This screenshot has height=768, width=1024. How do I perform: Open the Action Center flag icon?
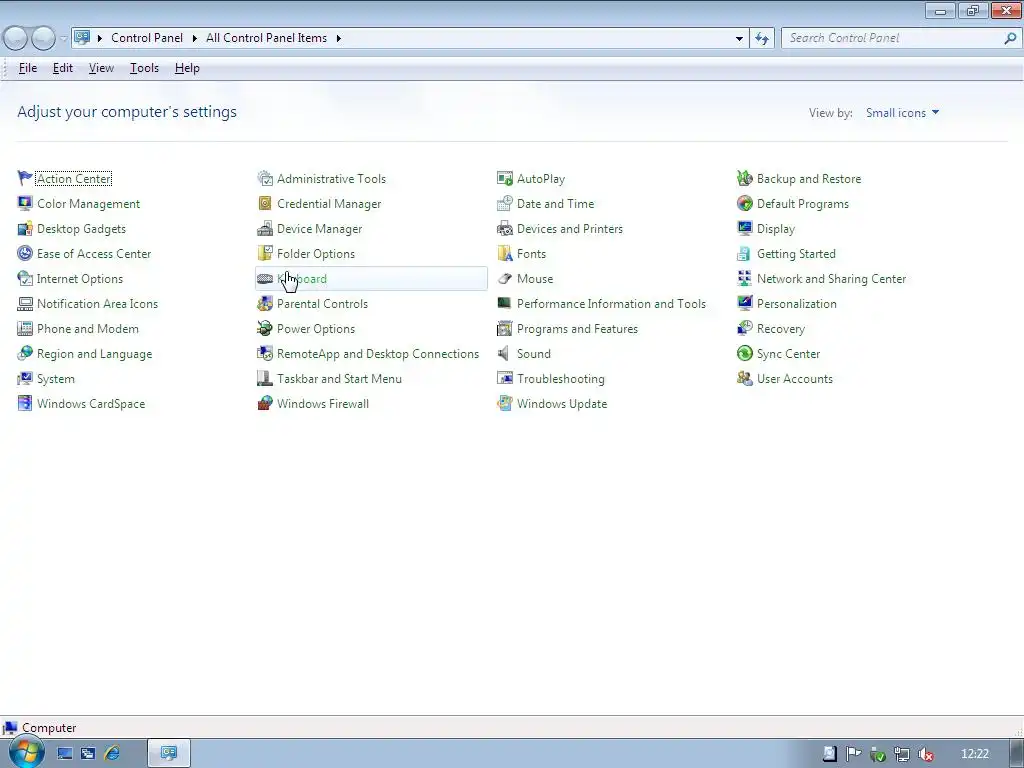[25, 178]
